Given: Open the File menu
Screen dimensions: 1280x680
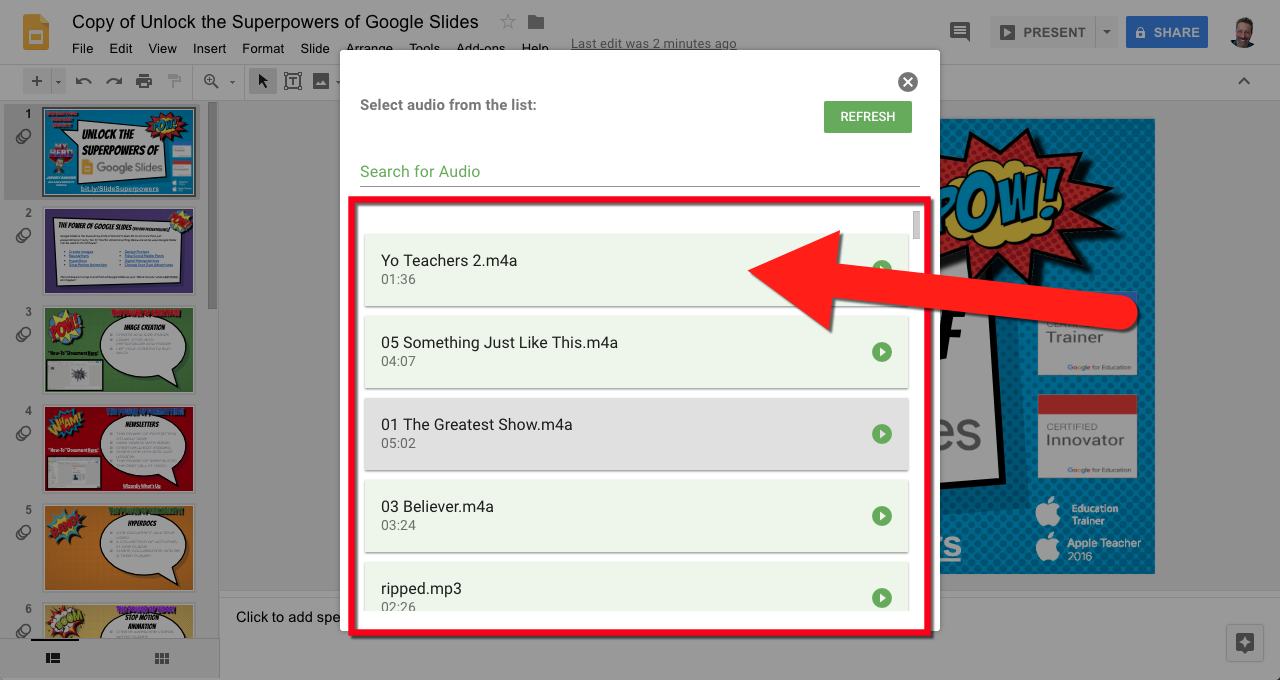Looking at the screenshot, I should pos(83,48).
